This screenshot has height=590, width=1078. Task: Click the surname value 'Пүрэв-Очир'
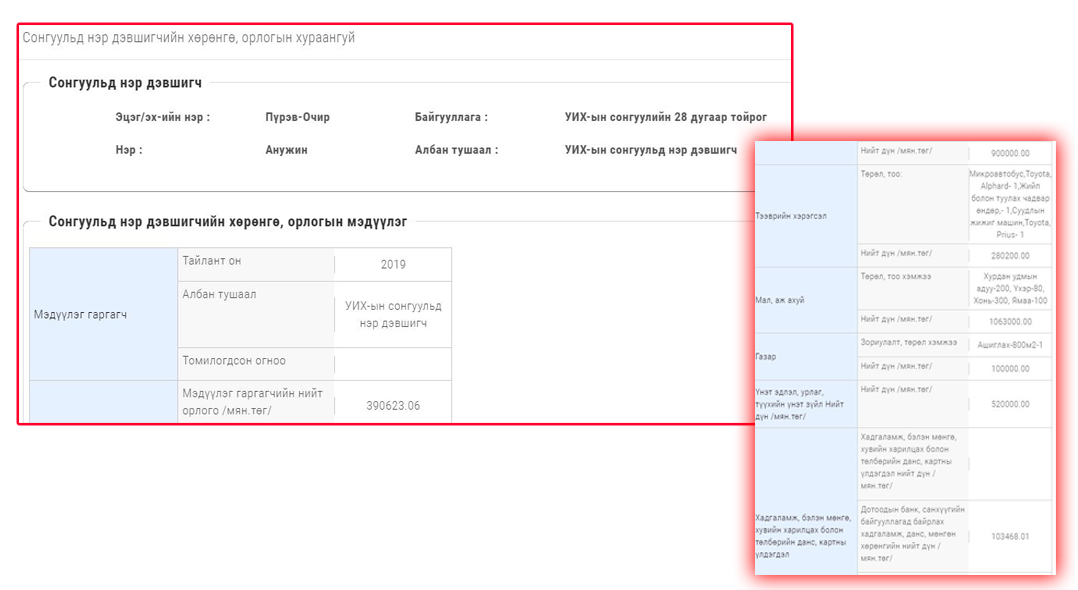297,117
